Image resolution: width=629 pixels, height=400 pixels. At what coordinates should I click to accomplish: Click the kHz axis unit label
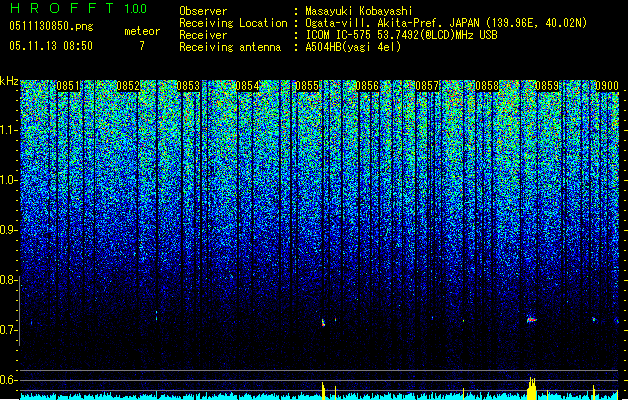[9, 81]
